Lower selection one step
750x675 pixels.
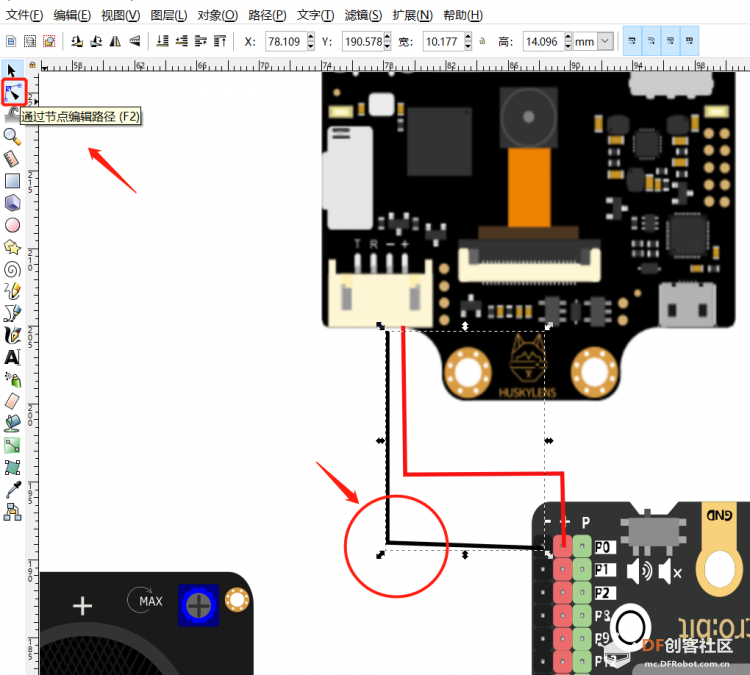pyautogui.click(x=182, y=42)
